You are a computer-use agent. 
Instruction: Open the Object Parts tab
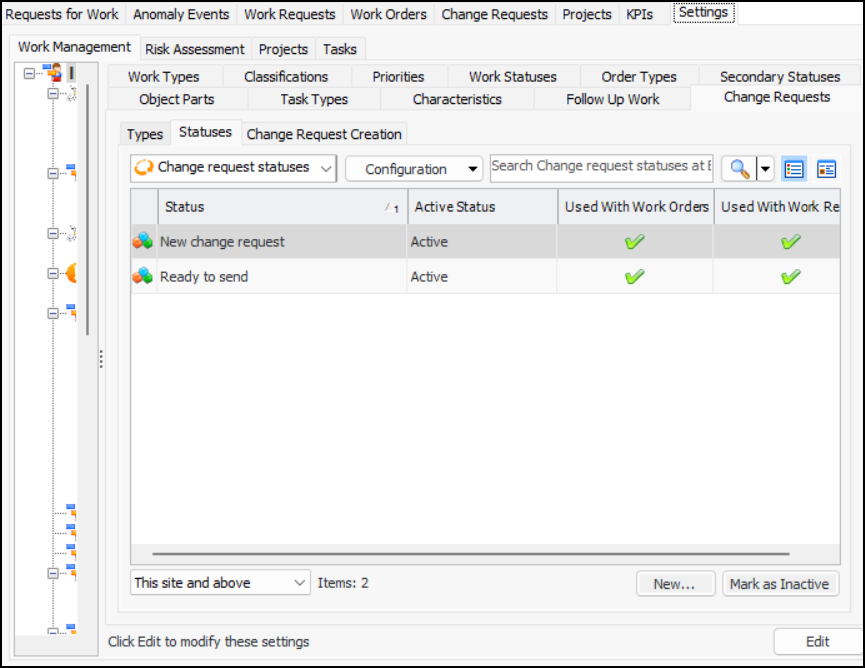point(177,99)
